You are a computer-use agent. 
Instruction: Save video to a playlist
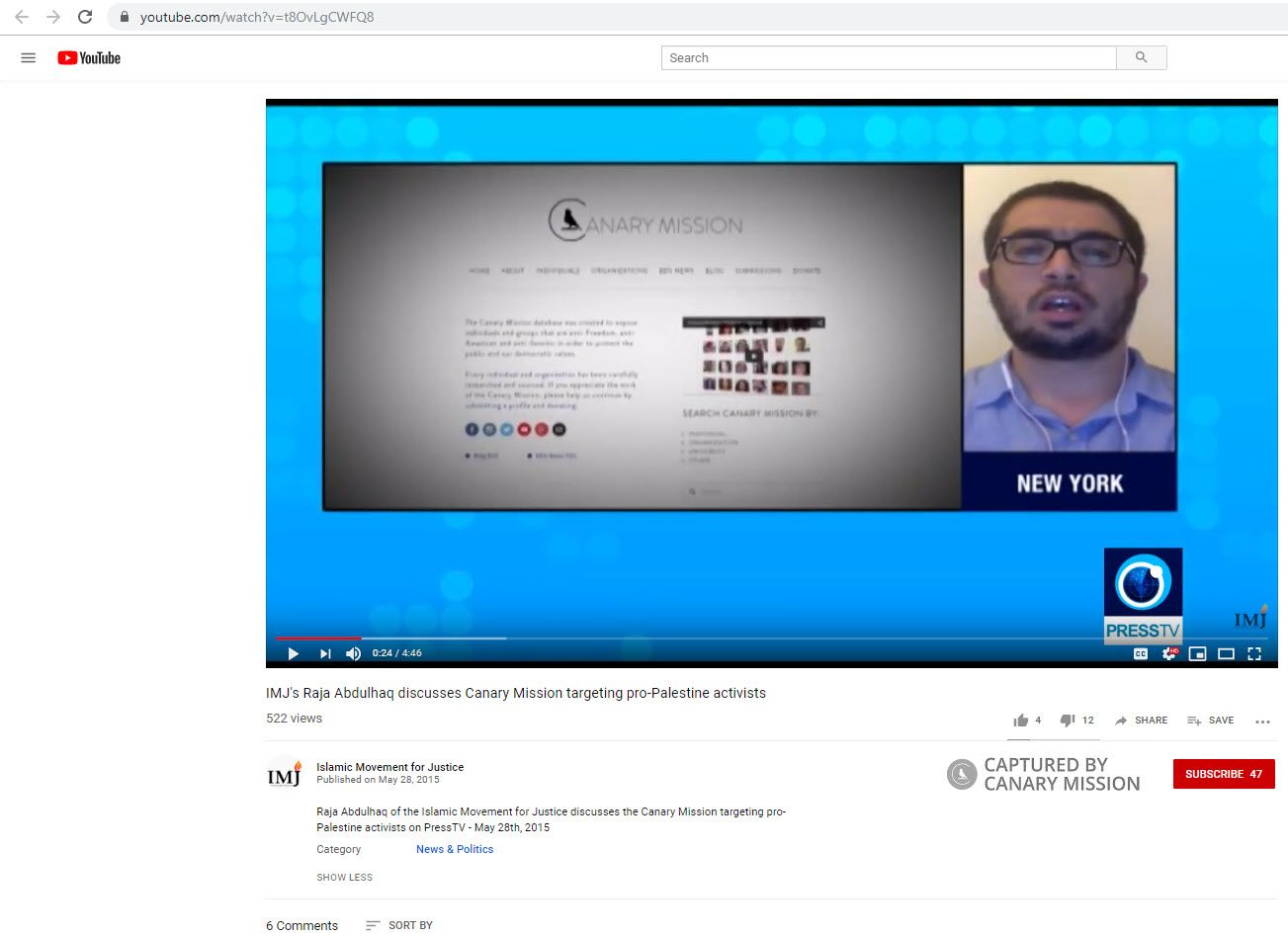pos(1210,721)
